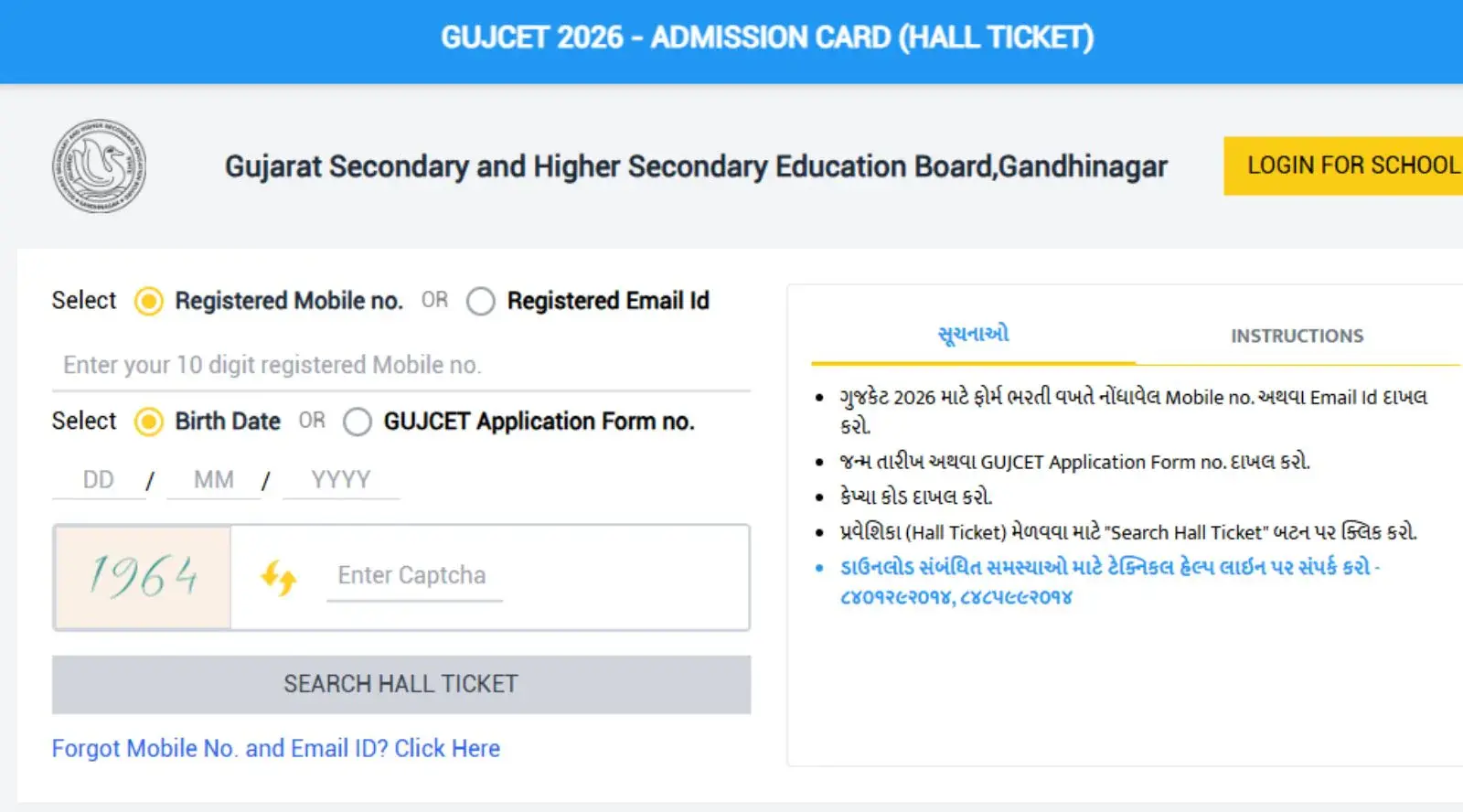The image size is (1463, 812).
Task: Follow the Forgot Mobile No. and Email ID link
Action: point(275,748)
